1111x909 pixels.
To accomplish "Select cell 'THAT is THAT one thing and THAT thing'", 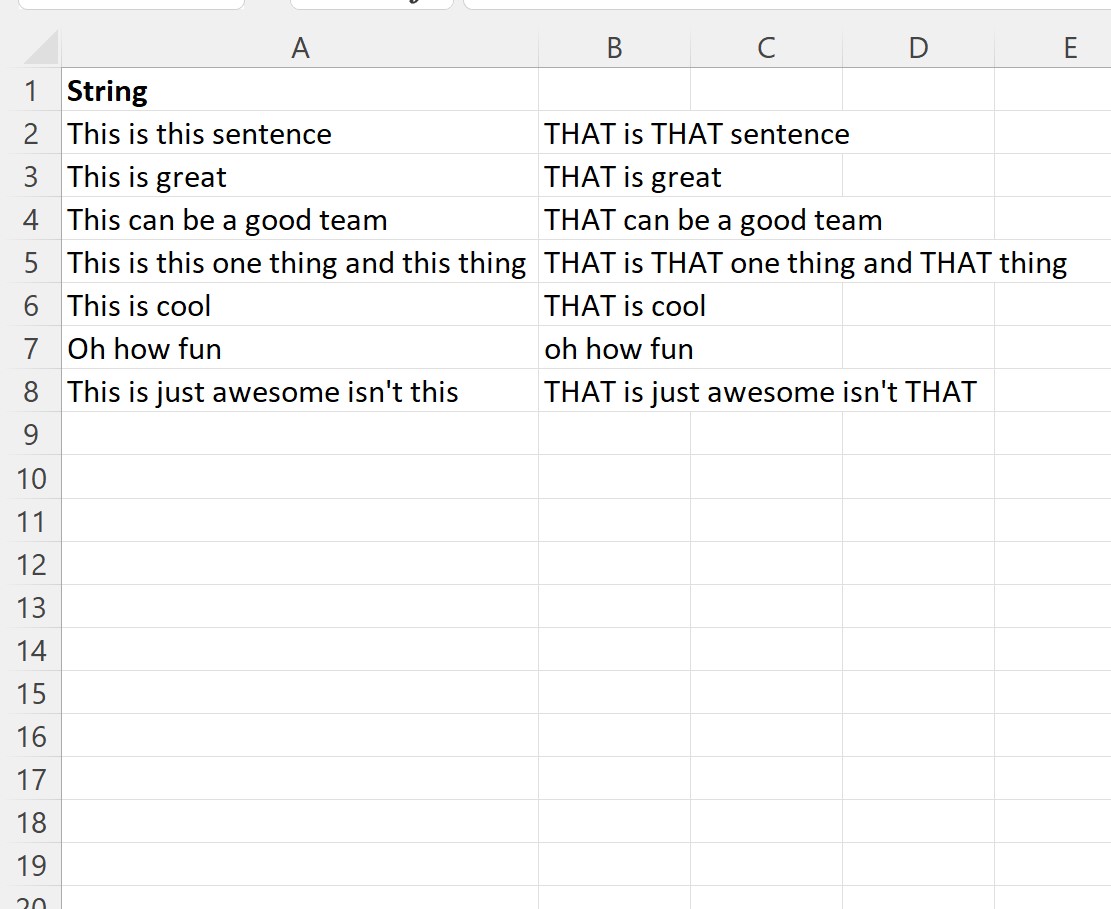I will coord(614,262).
